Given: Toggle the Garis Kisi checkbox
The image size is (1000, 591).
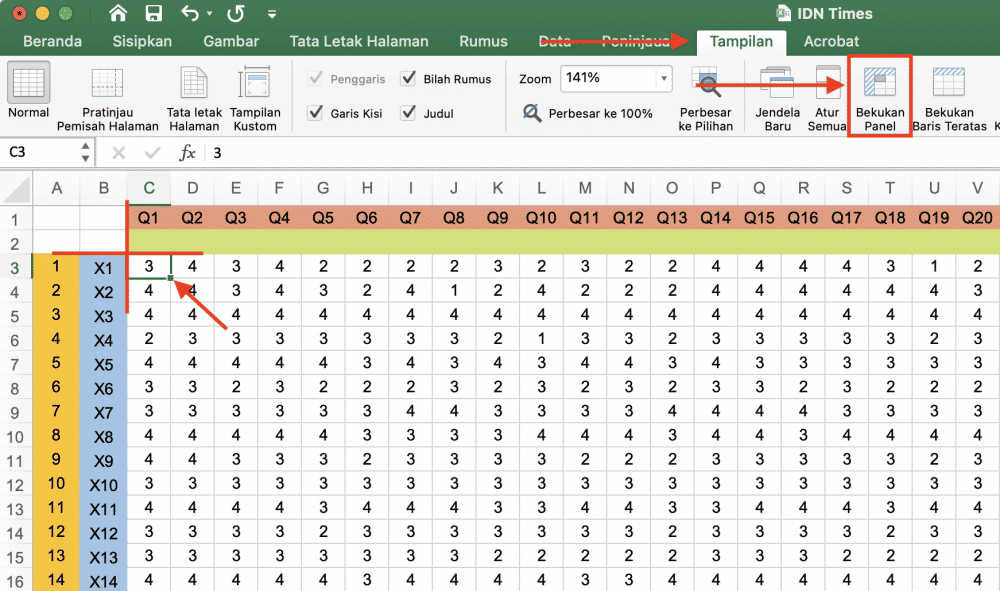Looking at the screenshot, I should point(314,113).
